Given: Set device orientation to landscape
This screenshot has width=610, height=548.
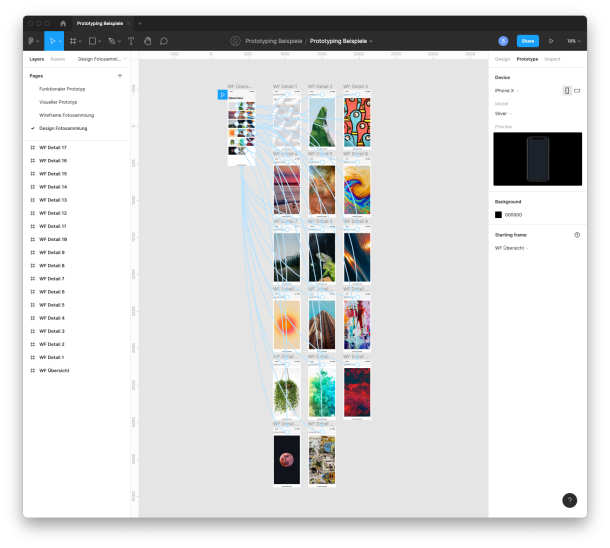Looking at the screenshot, I should (577, 90).
